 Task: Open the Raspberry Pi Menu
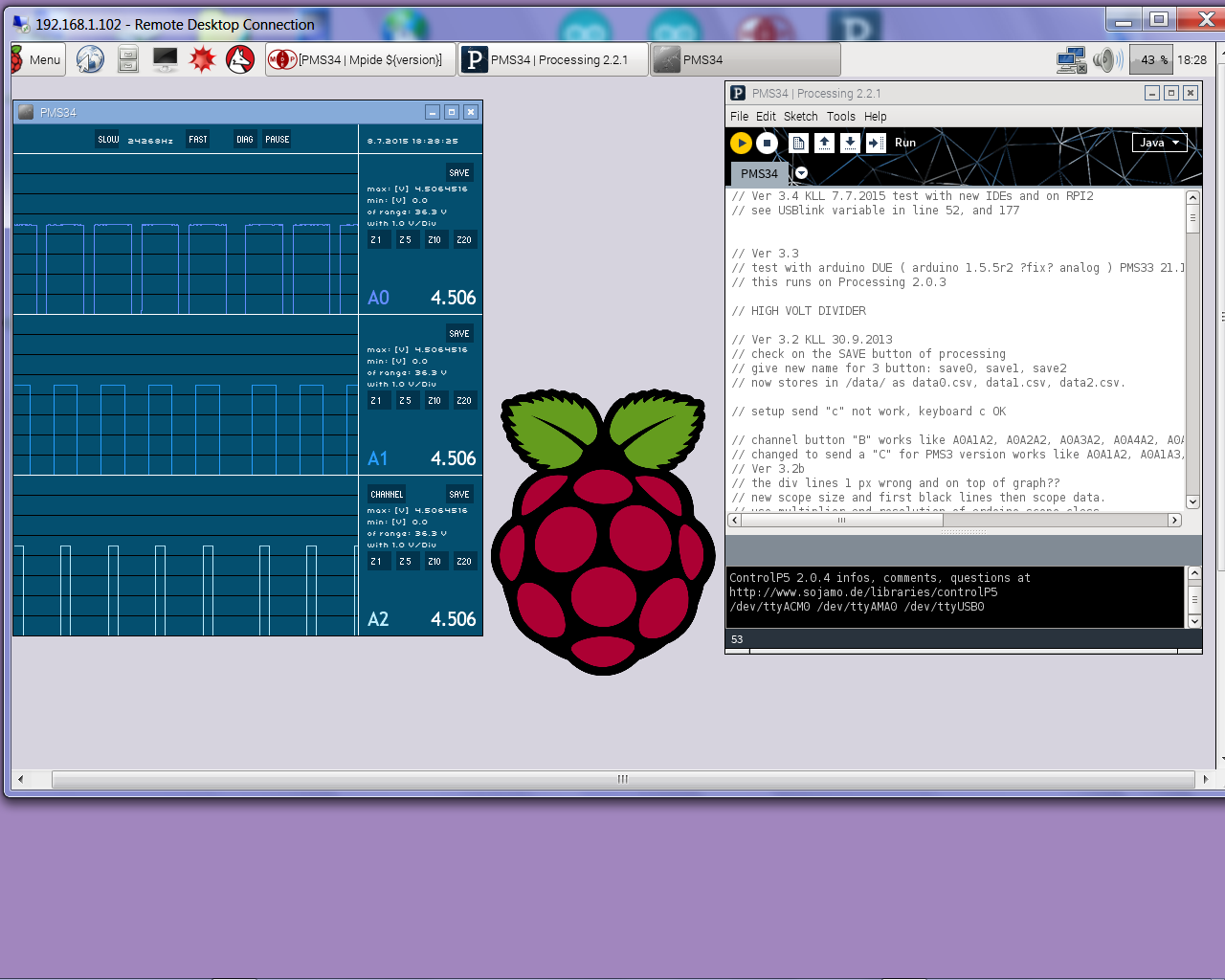(38, 59)
